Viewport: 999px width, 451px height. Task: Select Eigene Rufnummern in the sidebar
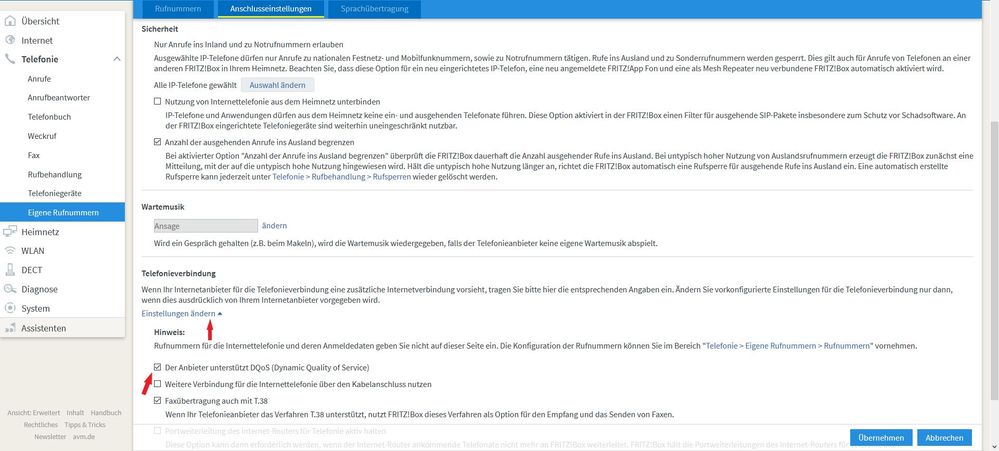(x=62, y=212)
